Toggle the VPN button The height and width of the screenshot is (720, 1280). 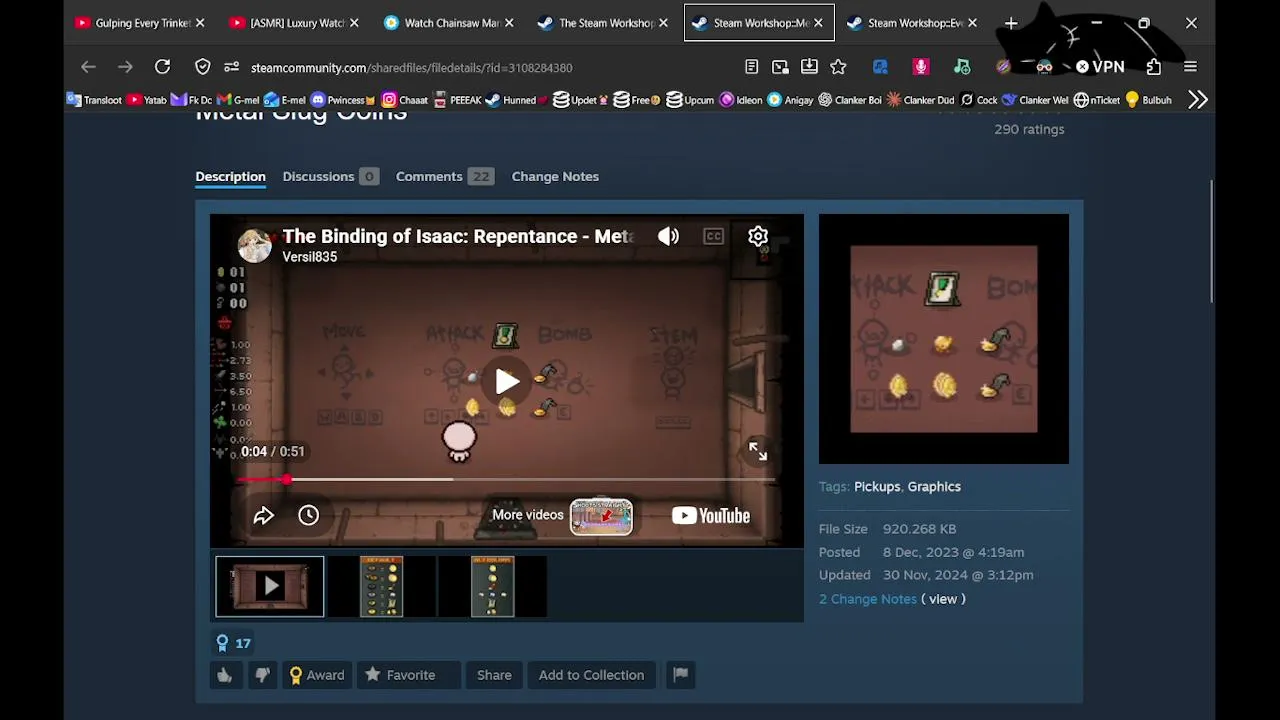[1100, 67]
